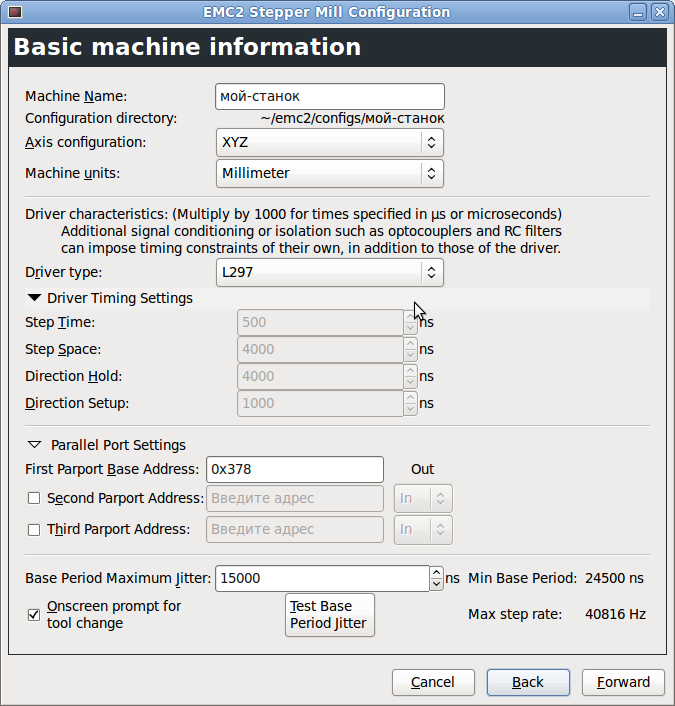This screenshot has width=675, height=706.
Task: Increase Direction Hold with up arrow
Action: click(410, 370)
